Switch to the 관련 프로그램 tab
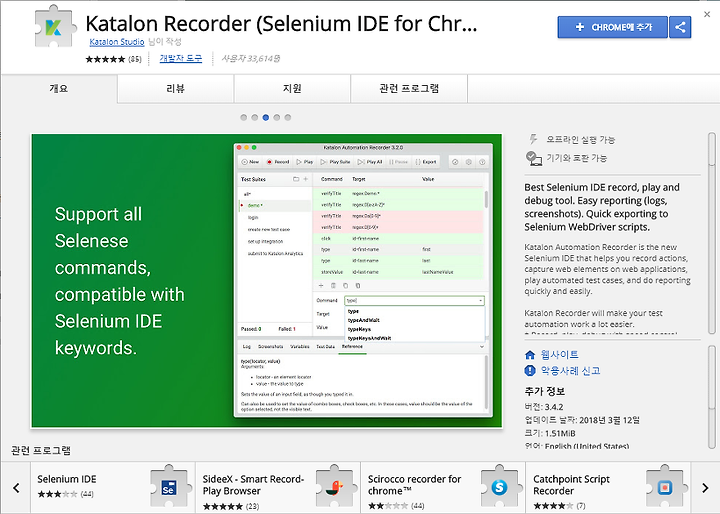 coord(409,88)
